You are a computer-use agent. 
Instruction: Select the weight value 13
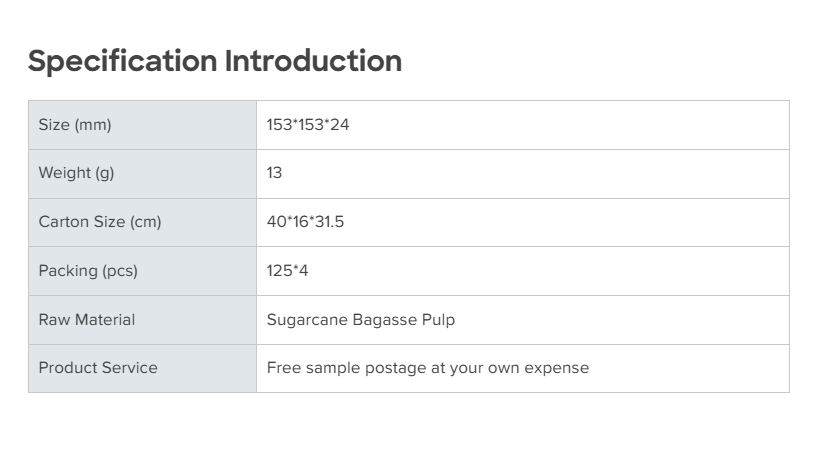pos(275,173)
